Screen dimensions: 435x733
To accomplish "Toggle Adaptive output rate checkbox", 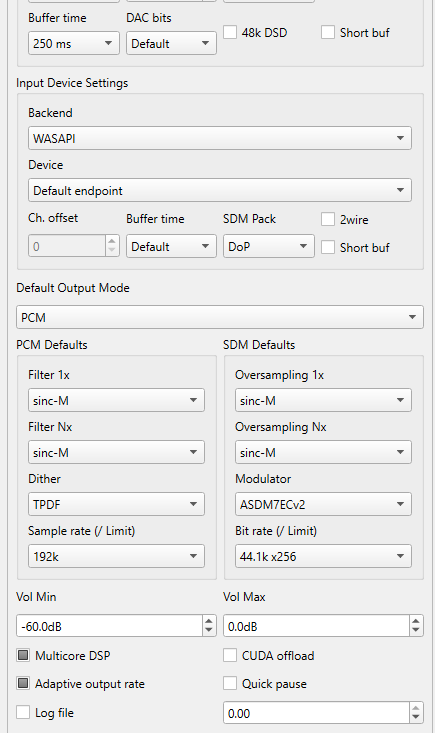I will 23,683.
